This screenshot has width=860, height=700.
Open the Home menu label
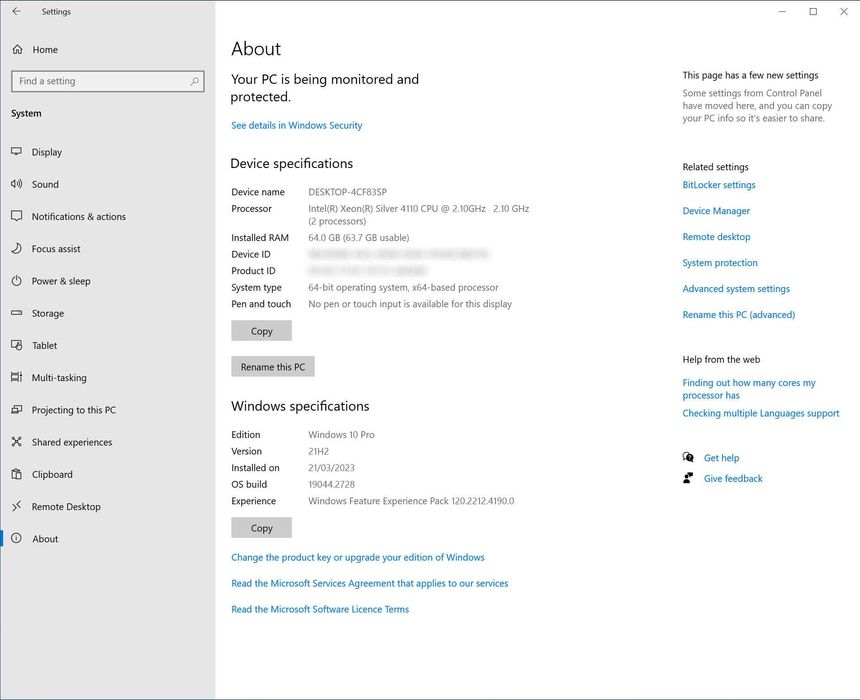45,49
